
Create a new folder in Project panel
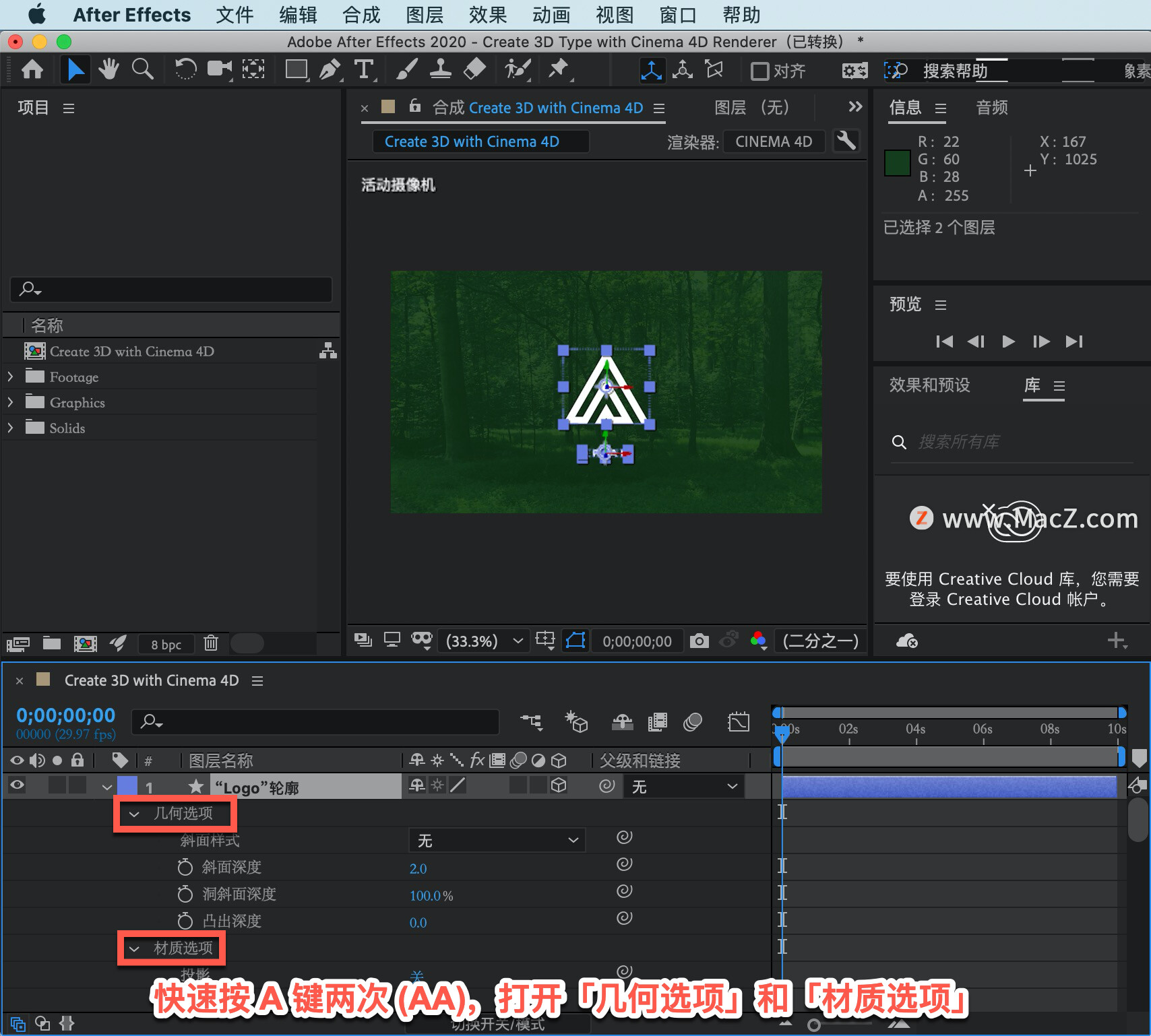(x=52, y=643)
